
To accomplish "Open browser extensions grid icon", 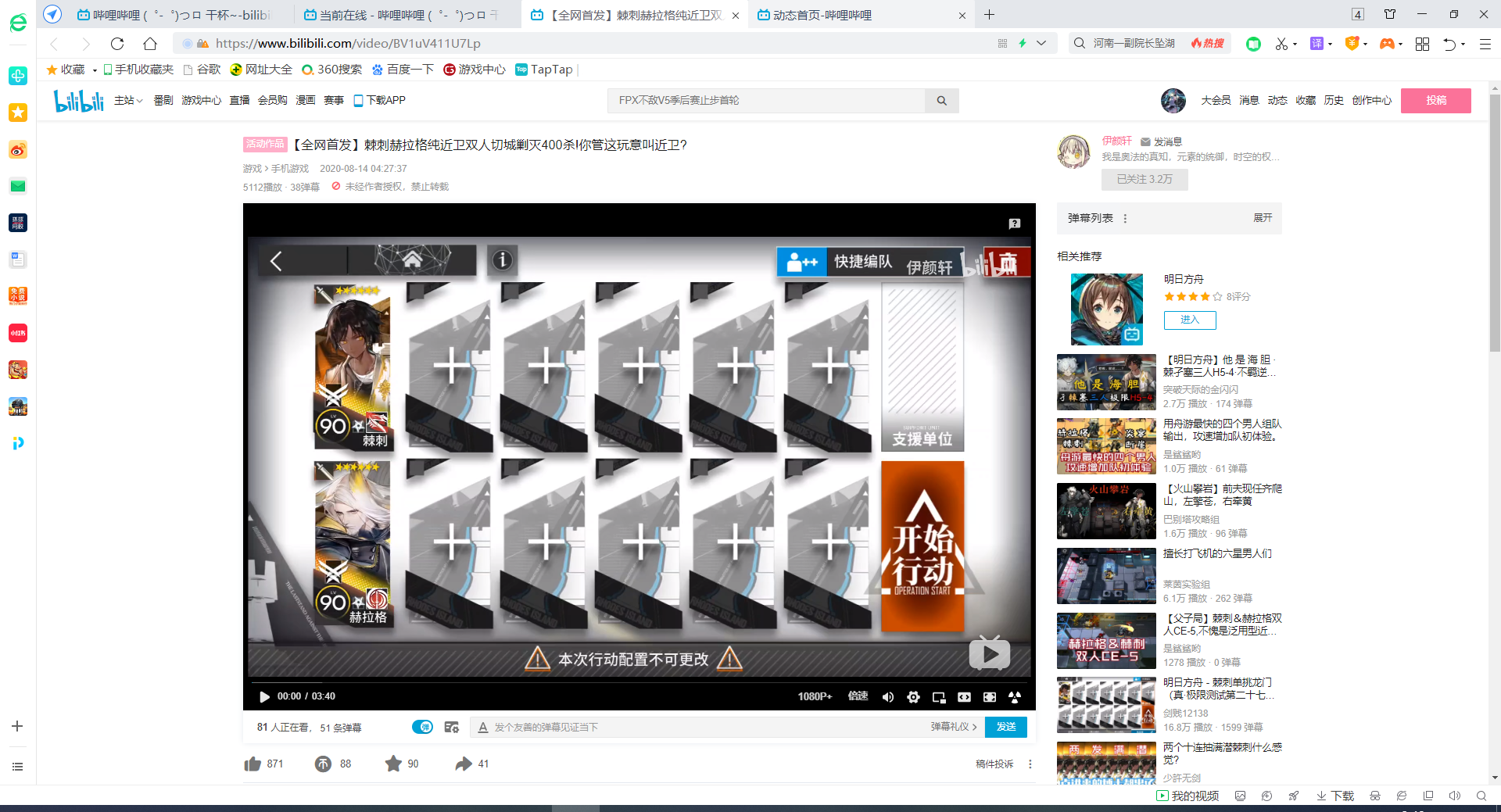I will coord(1422,44).
